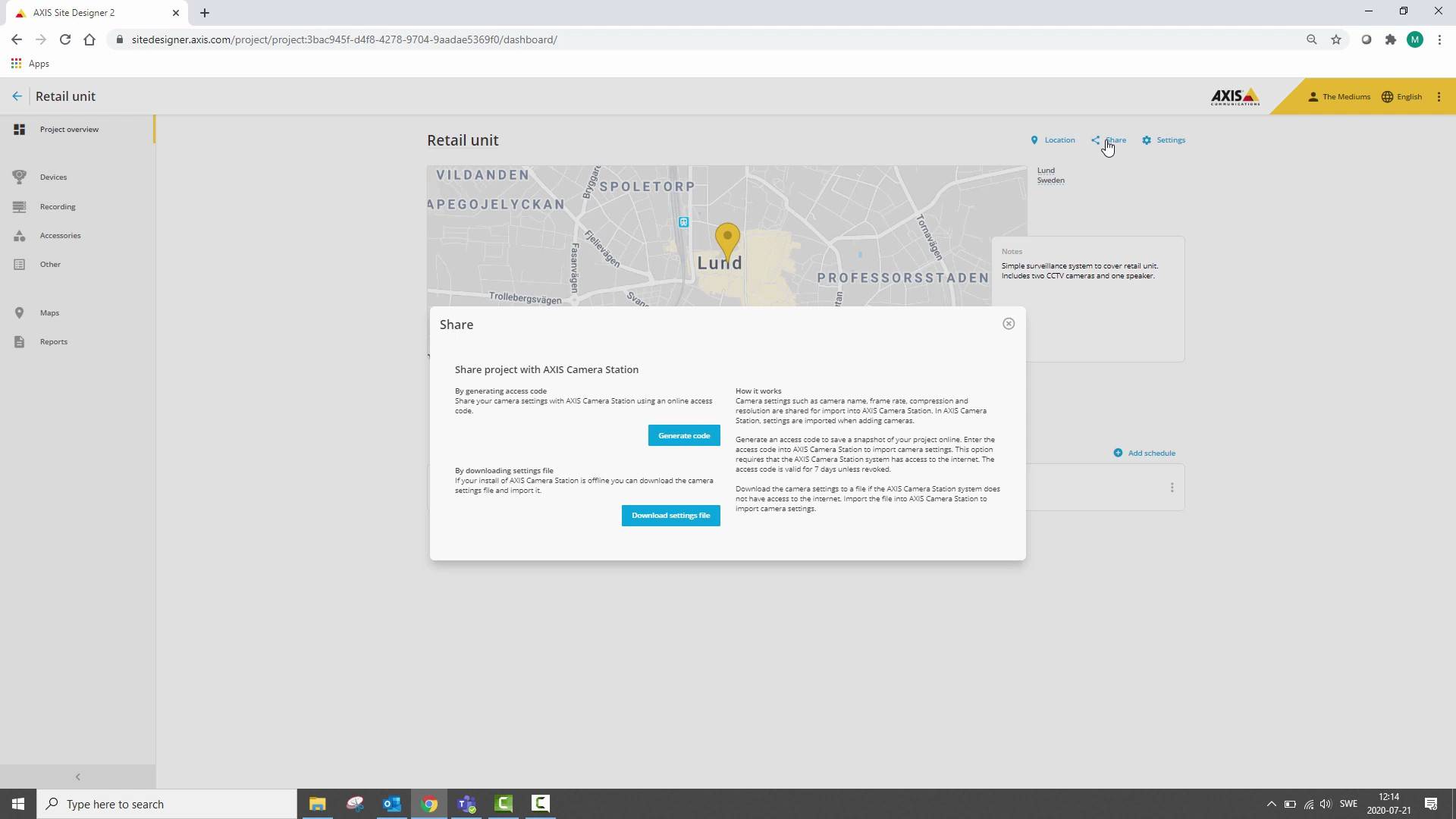Open browser zoom magnifier icon
1456x819 pixels.
tap(1311, 39)
